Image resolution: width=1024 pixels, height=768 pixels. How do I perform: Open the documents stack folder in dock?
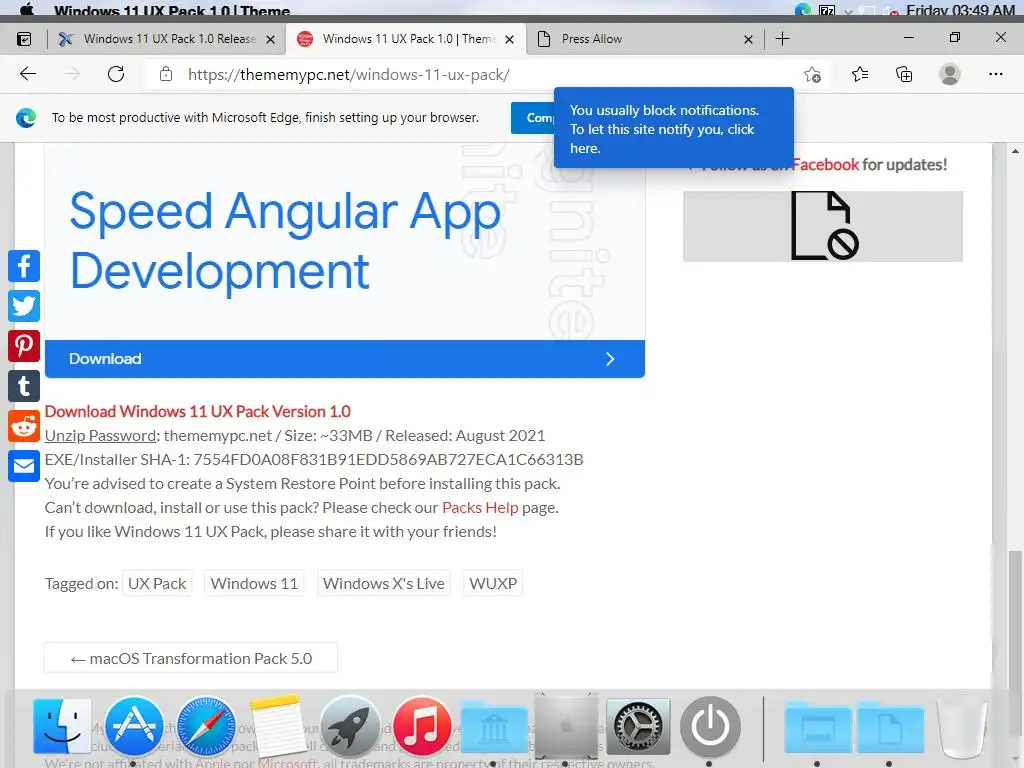pos(890,727)
